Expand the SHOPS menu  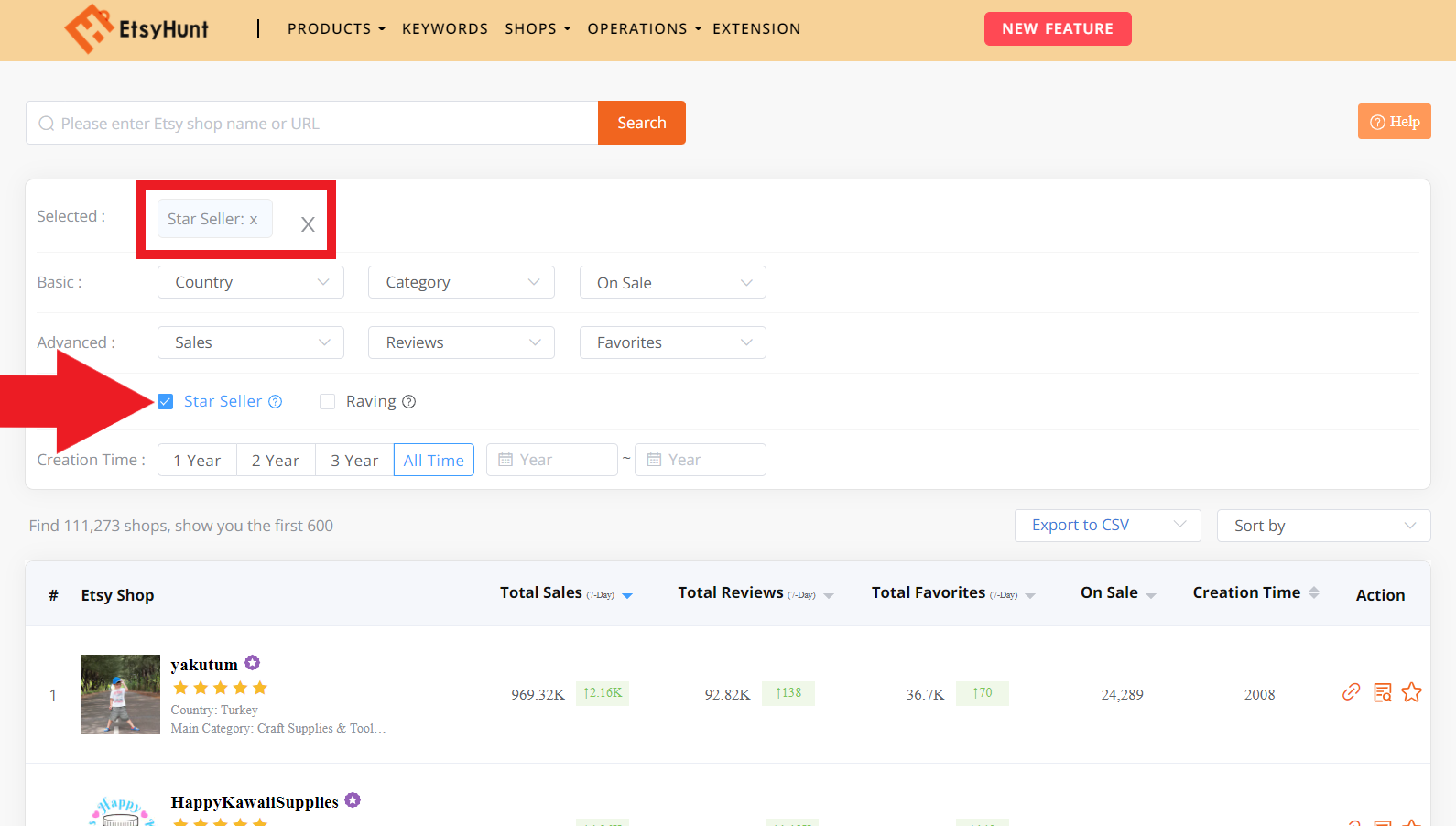point(538,29)
